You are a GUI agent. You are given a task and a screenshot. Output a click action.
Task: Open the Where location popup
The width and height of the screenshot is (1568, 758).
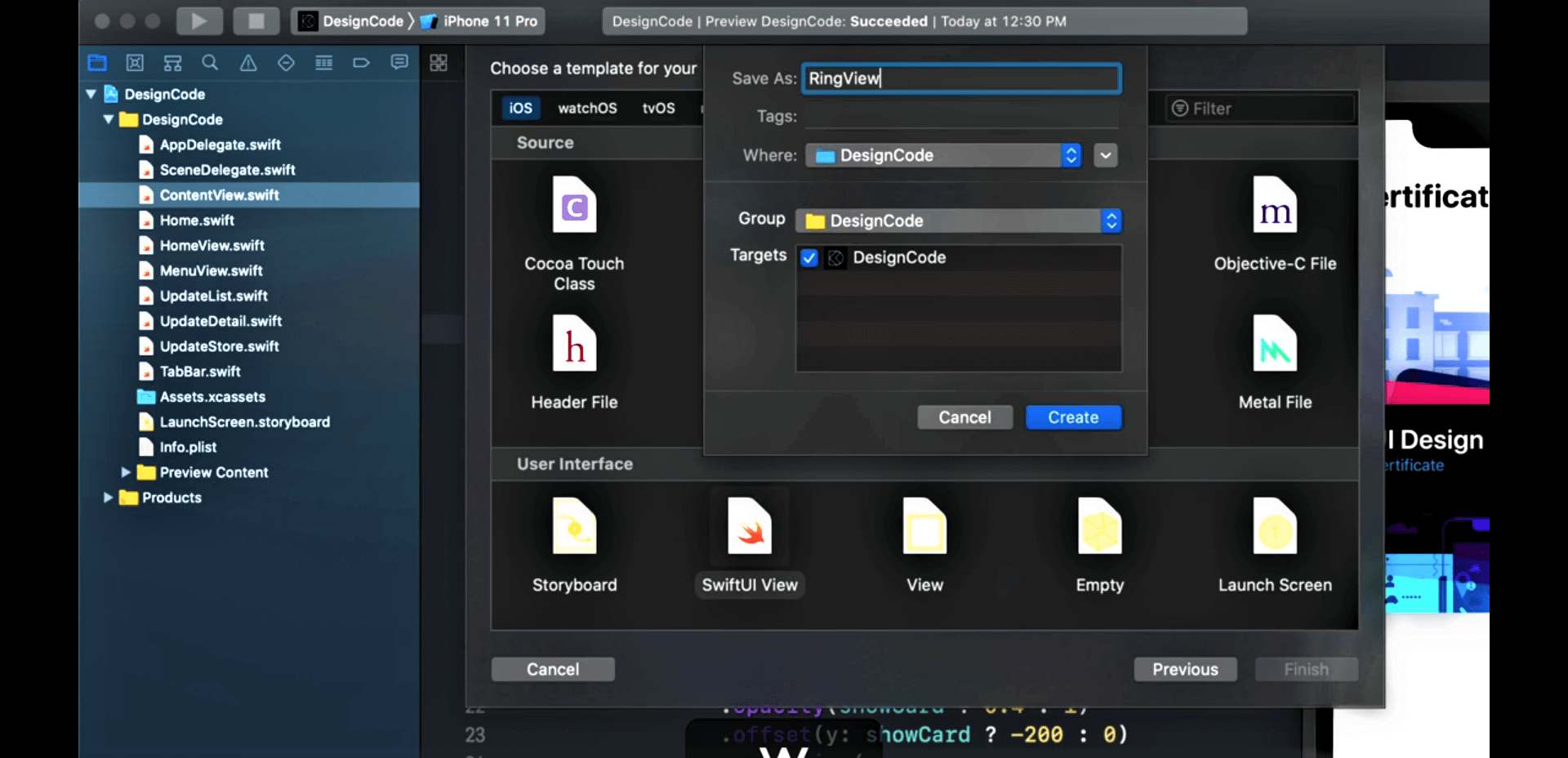point(943,155)
